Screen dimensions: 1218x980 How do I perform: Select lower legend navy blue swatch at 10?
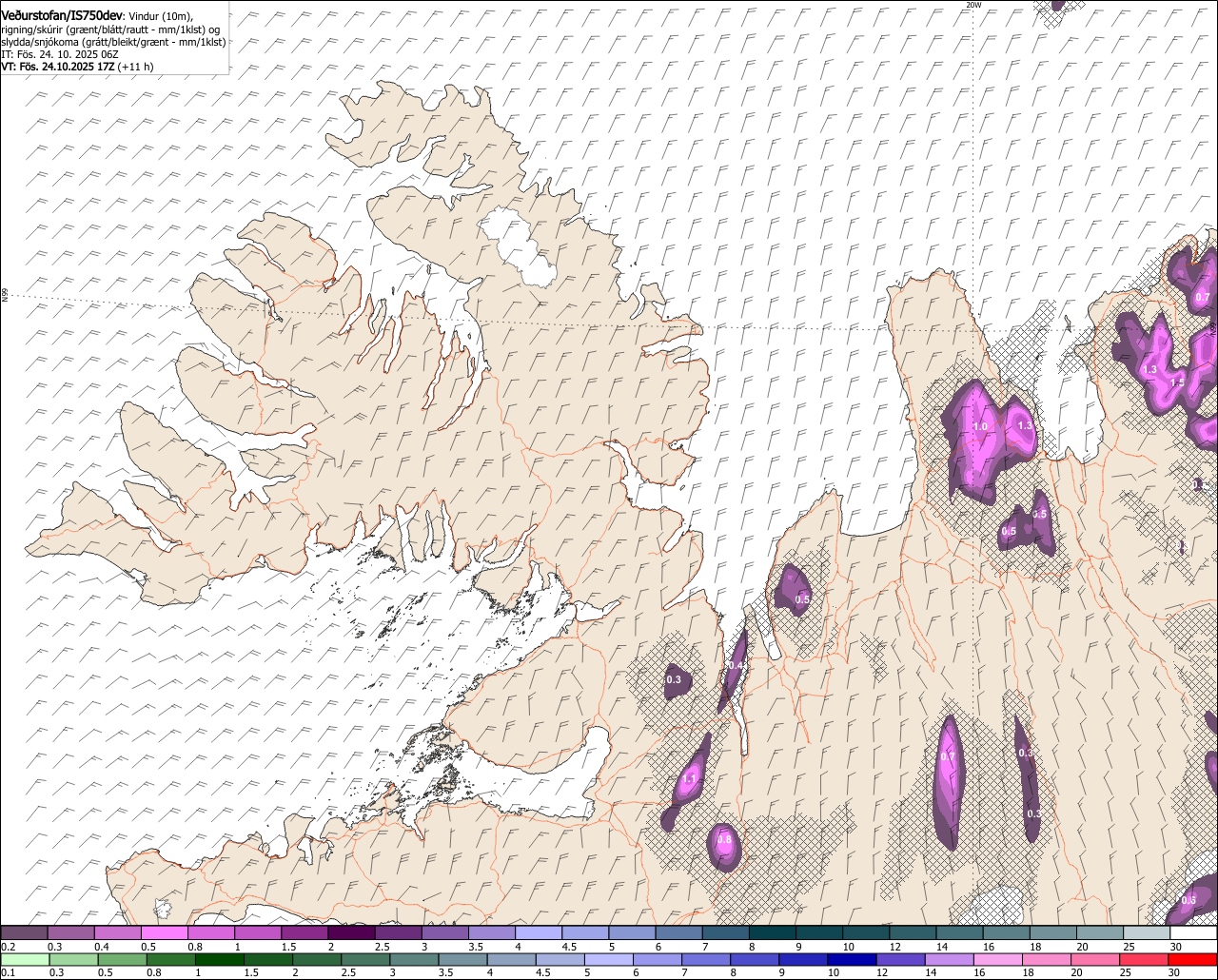click(x=851, y=960)
